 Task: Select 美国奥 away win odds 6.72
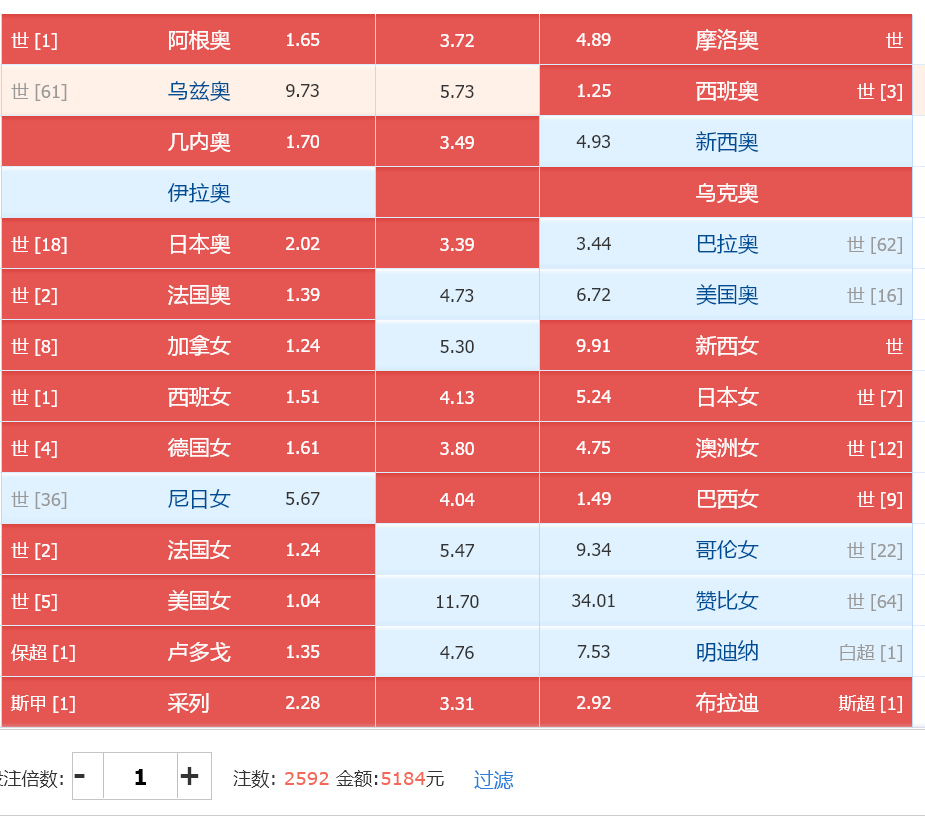coord(726,294)
